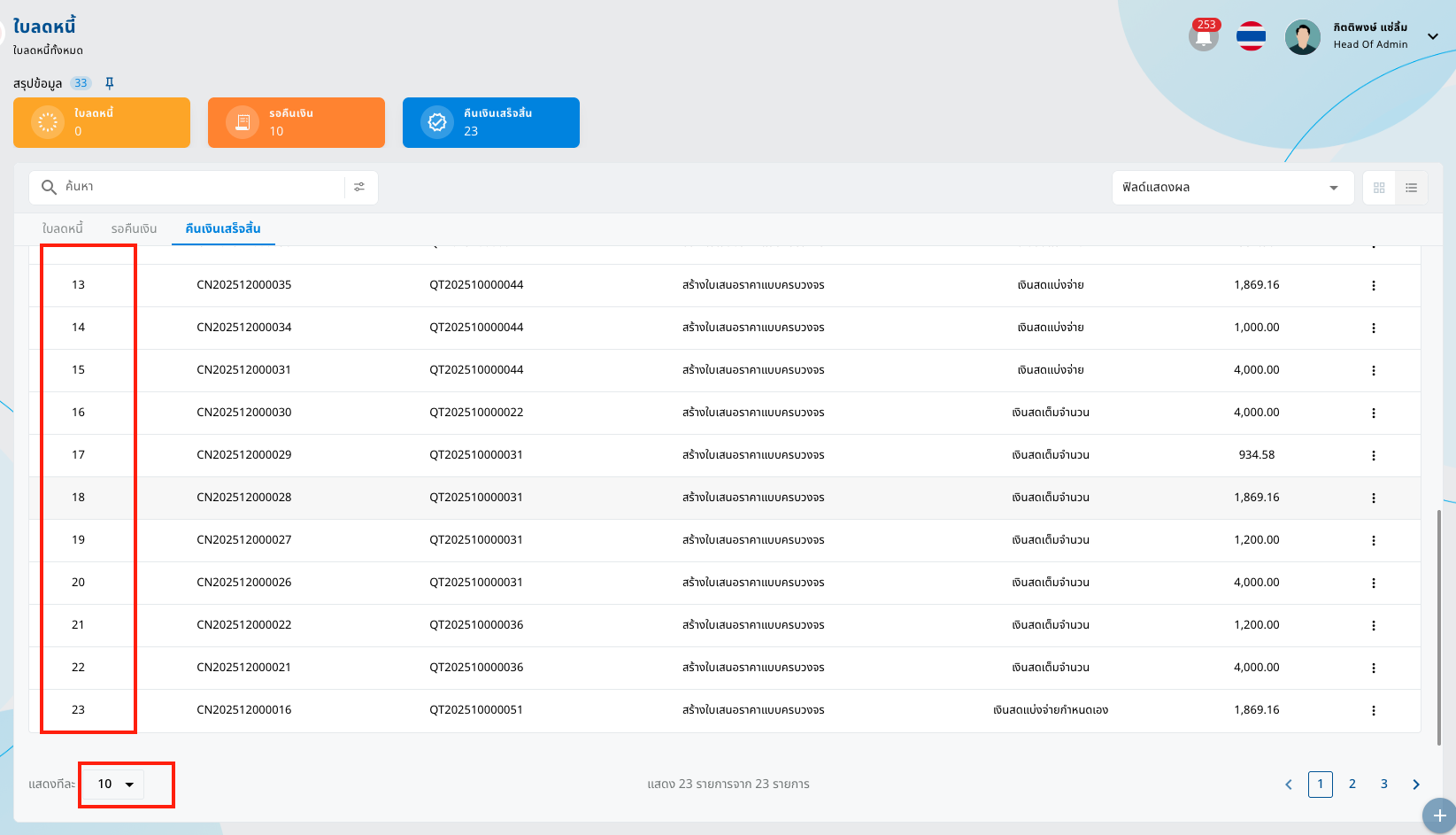Screen dimensions: 1456x835
Task: Open search filter settings icon
Action: pos(359,187)
